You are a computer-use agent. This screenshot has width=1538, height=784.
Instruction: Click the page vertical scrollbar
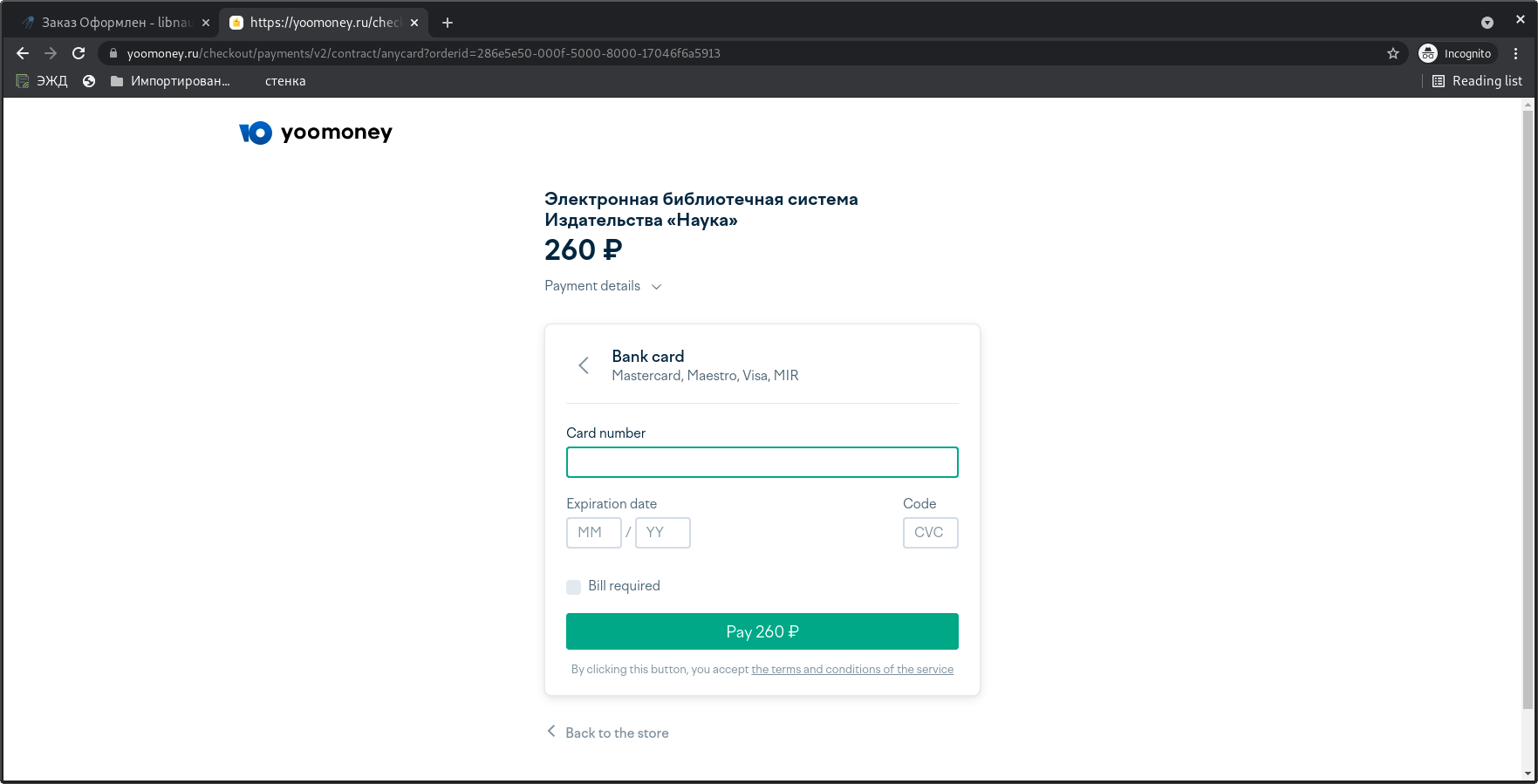(x=1528, y=410)
